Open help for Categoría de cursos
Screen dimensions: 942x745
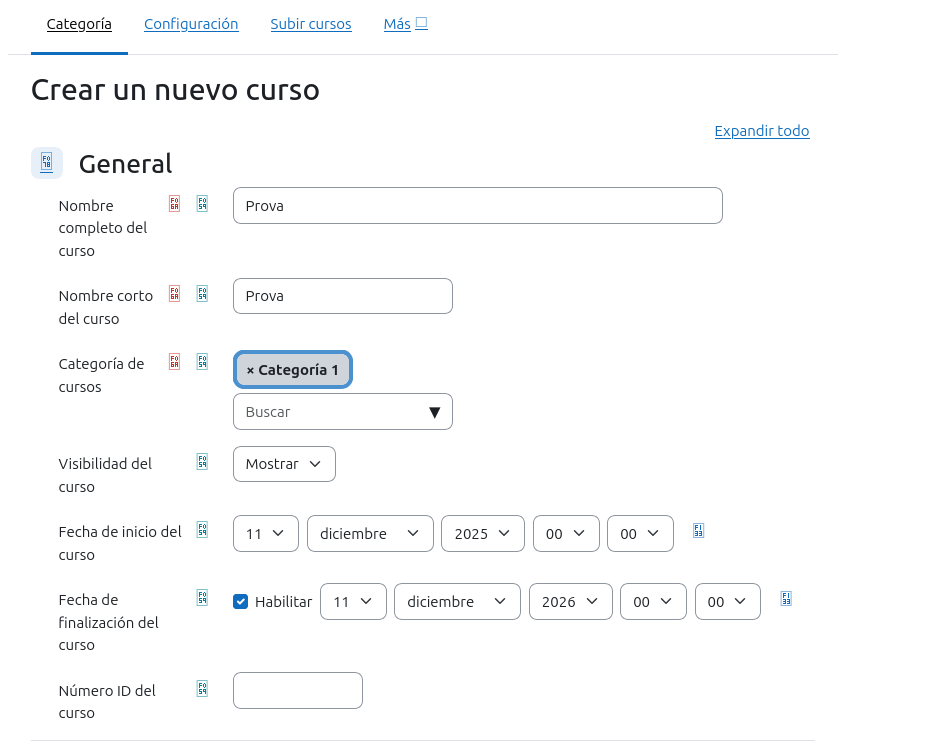coord(202,362)
